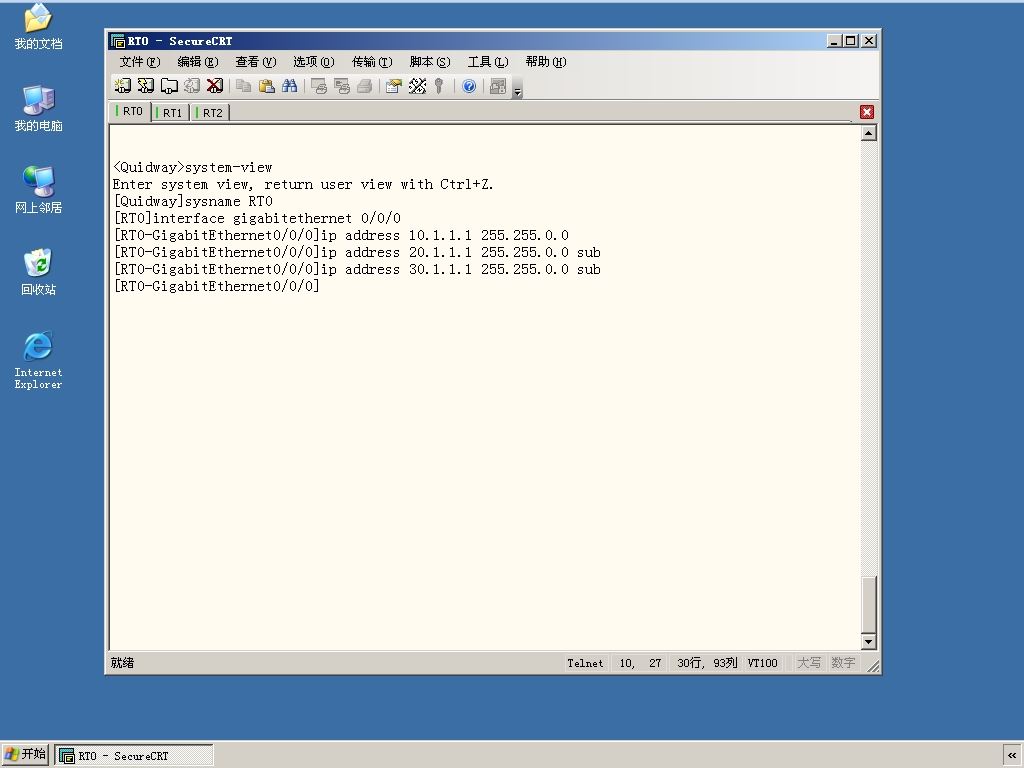
Task: Click the '<Quidway>system-view' line
Action: pos(193,167)
